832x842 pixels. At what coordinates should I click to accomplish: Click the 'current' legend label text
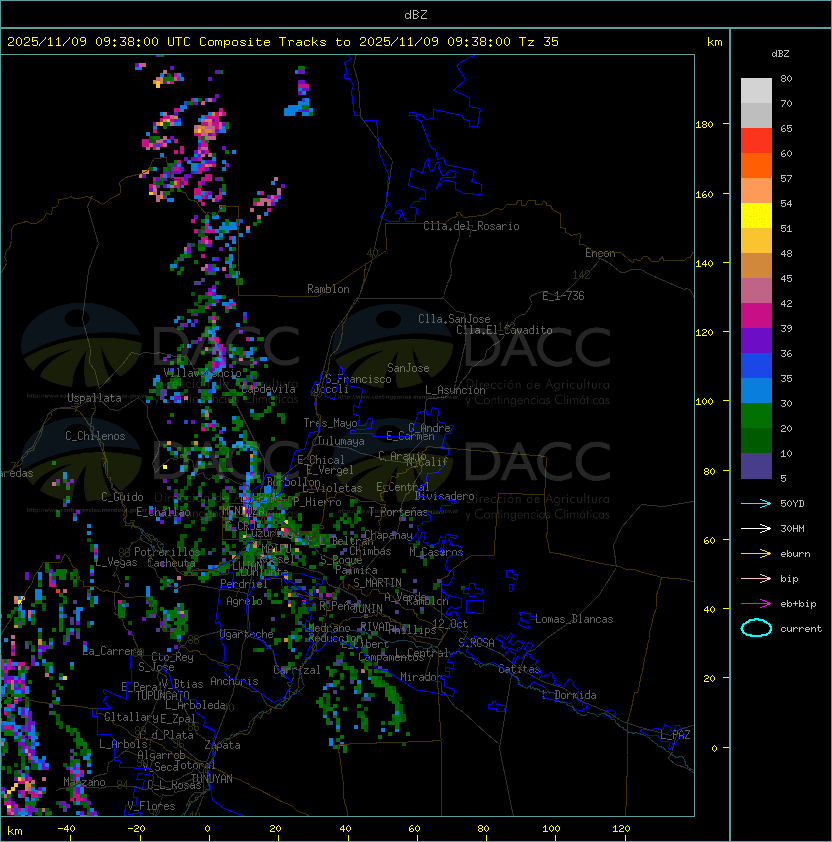pos(801,629)
